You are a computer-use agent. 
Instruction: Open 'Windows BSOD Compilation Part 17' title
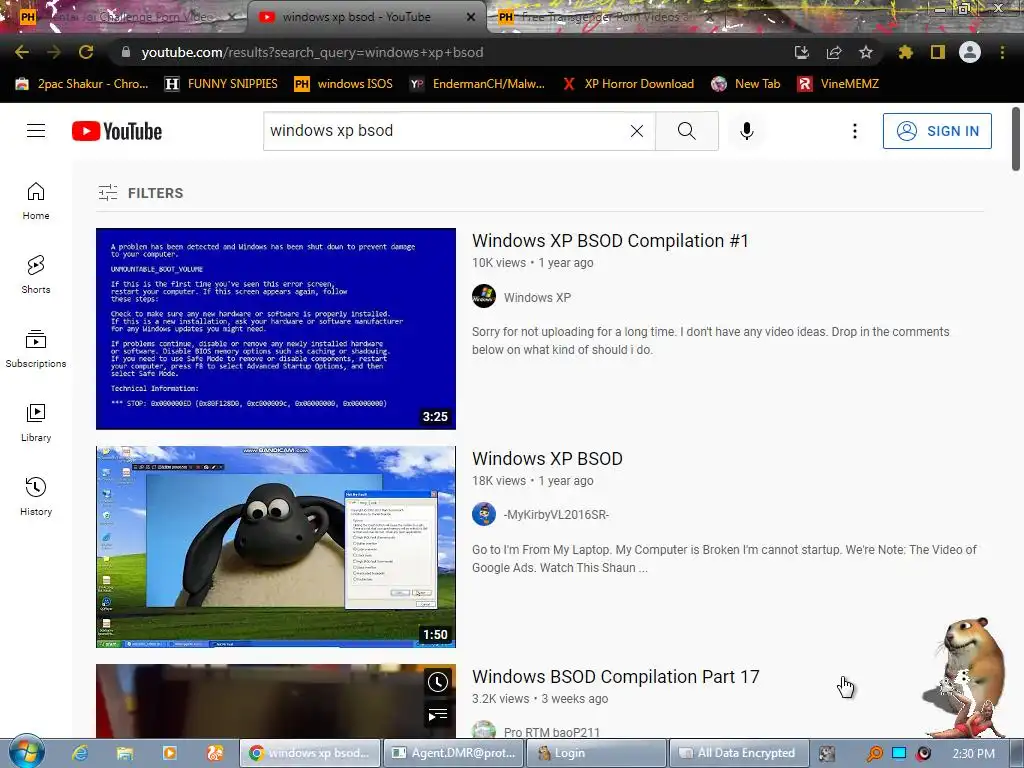coord(616,677)
